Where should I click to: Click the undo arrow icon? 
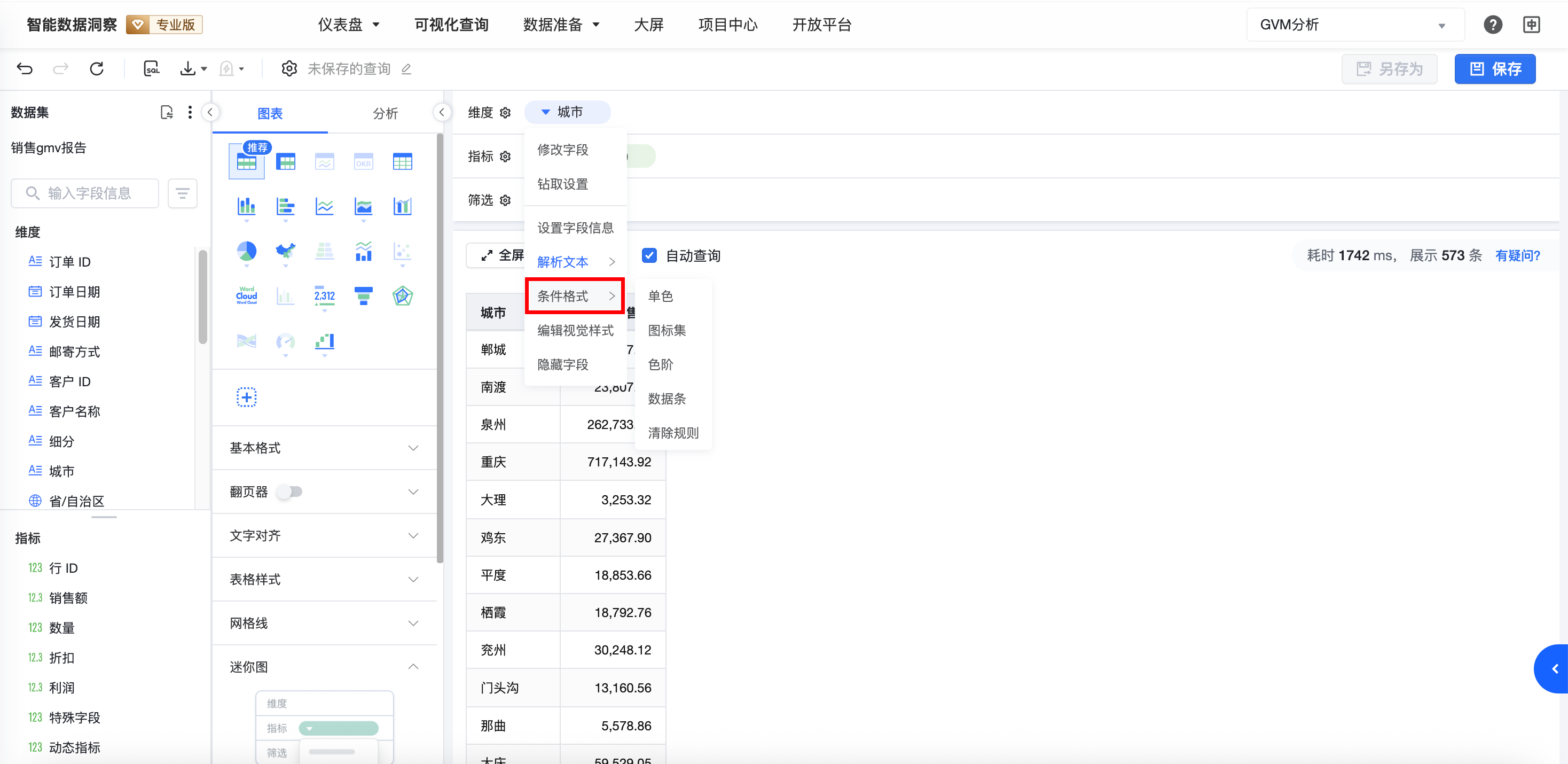pyautogui.click(x=25, y=69)
